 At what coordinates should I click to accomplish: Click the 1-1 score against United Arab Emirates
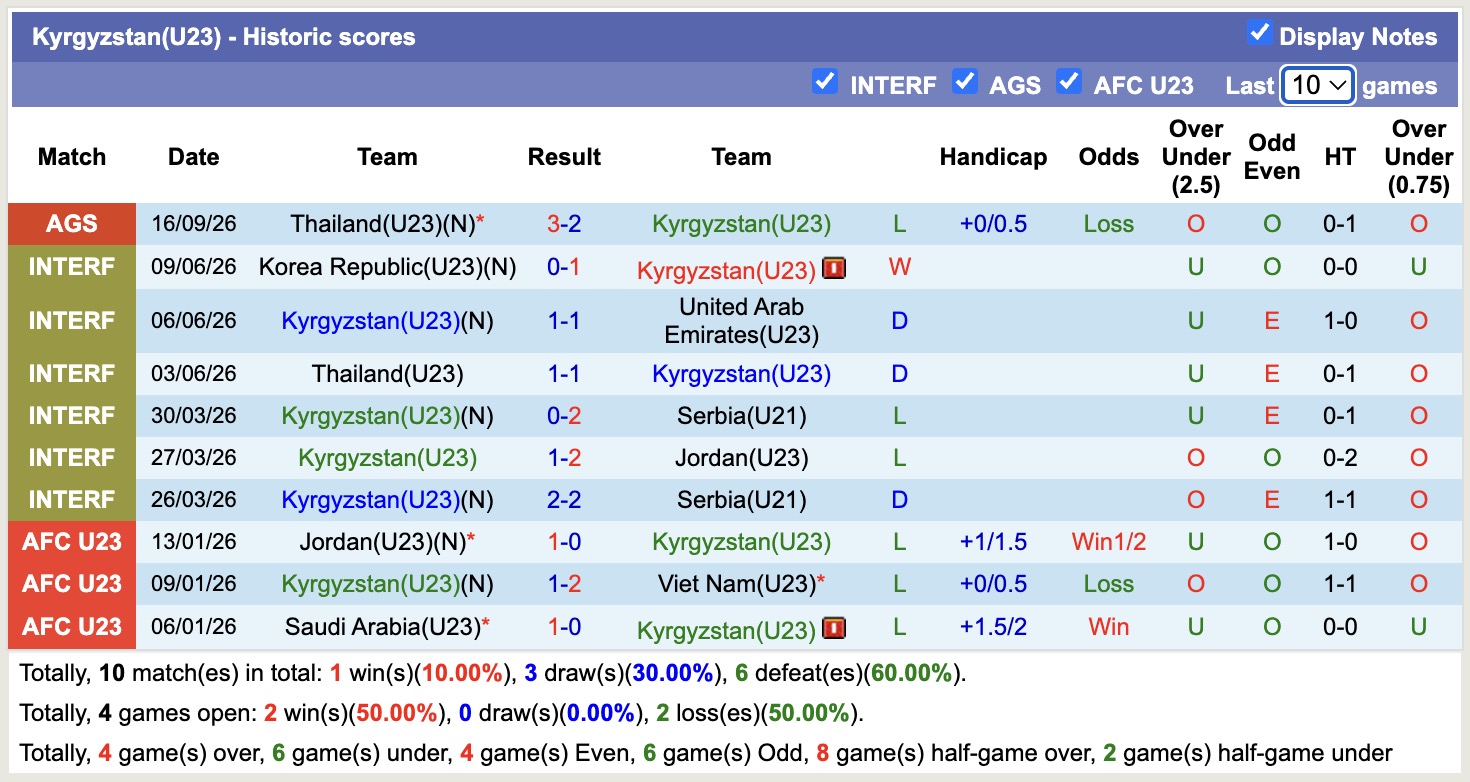(564, 321)
